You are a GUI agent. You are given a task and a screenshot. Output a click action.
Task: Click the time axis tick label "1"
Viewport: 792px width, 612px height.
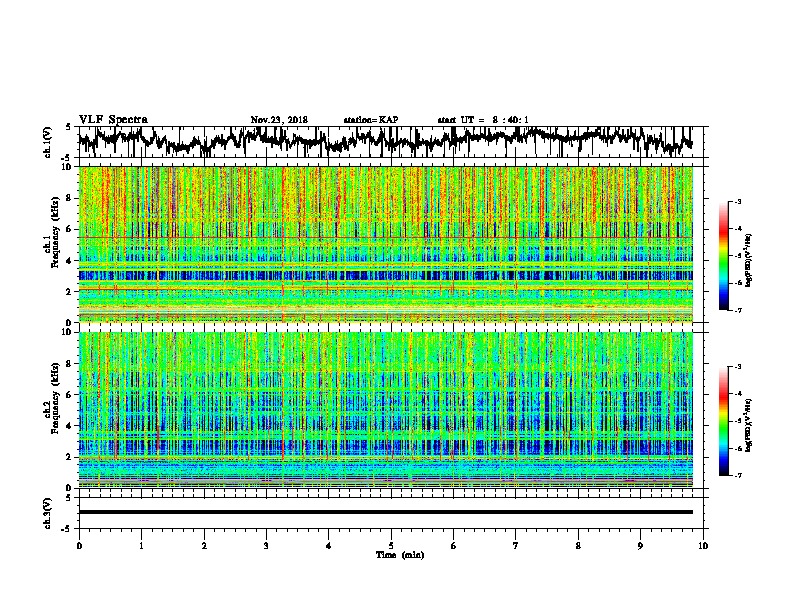click(141, 545)
